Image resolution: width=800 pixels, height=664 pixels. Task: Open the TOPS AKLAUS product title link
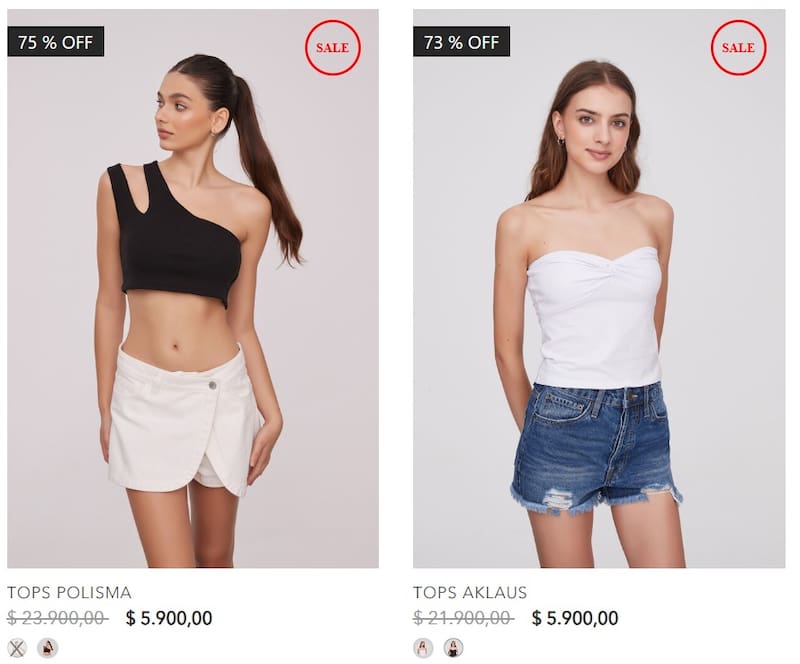(x=470, y=593)
